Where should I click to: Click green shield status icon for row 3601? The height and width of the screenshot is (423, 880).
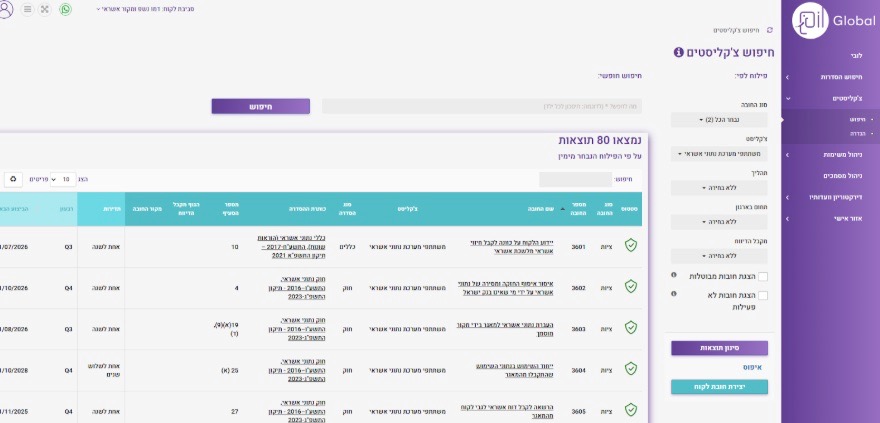(x=630, y=245)
